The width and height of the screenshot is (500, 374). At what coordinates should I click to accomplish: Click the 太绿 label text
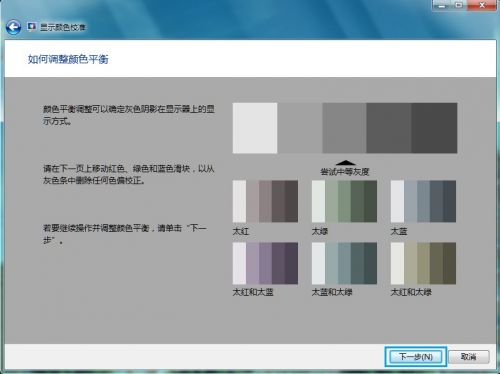click(x=320, y=231)
